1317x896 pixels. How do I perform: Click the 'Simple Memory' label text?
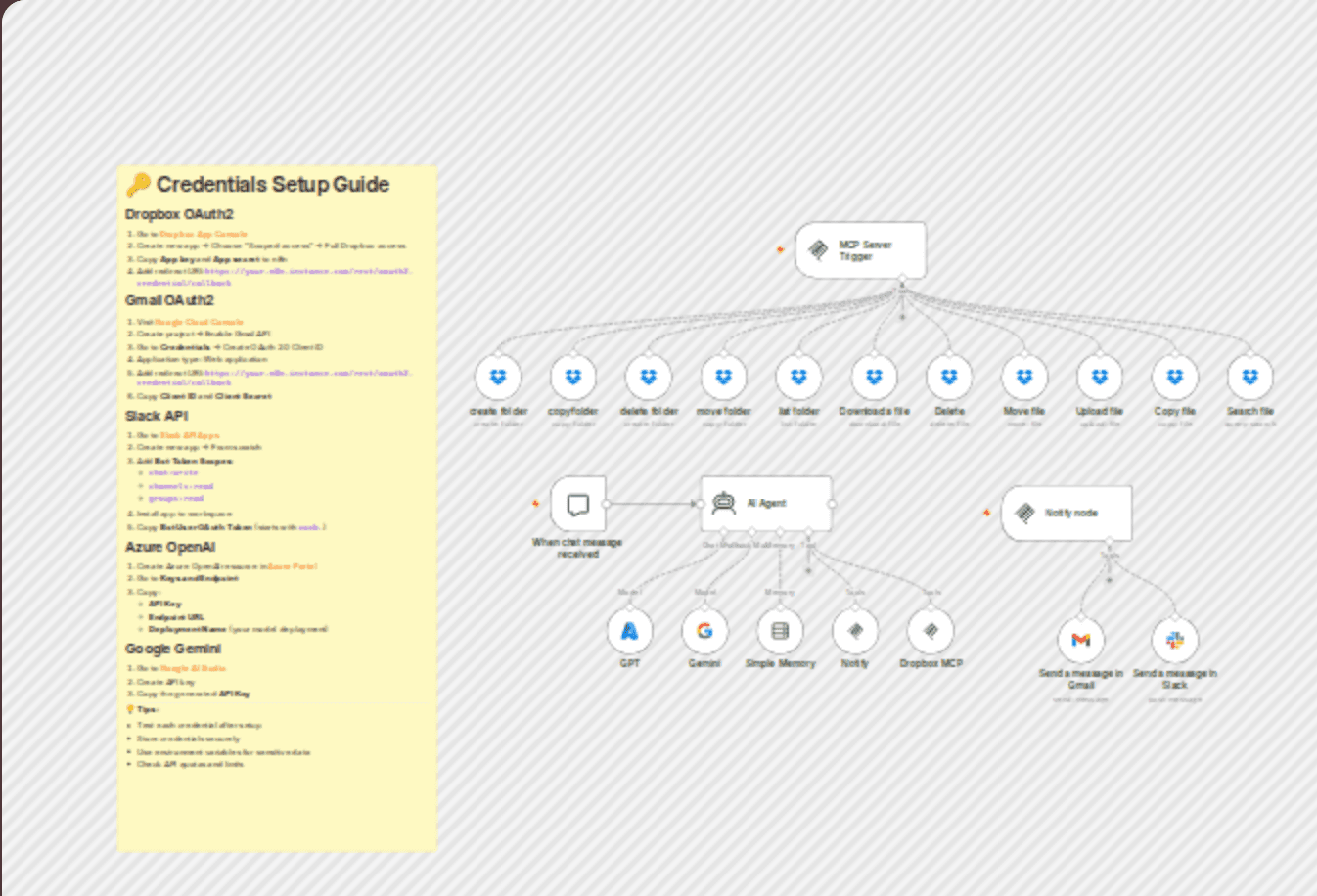point(780,663)
